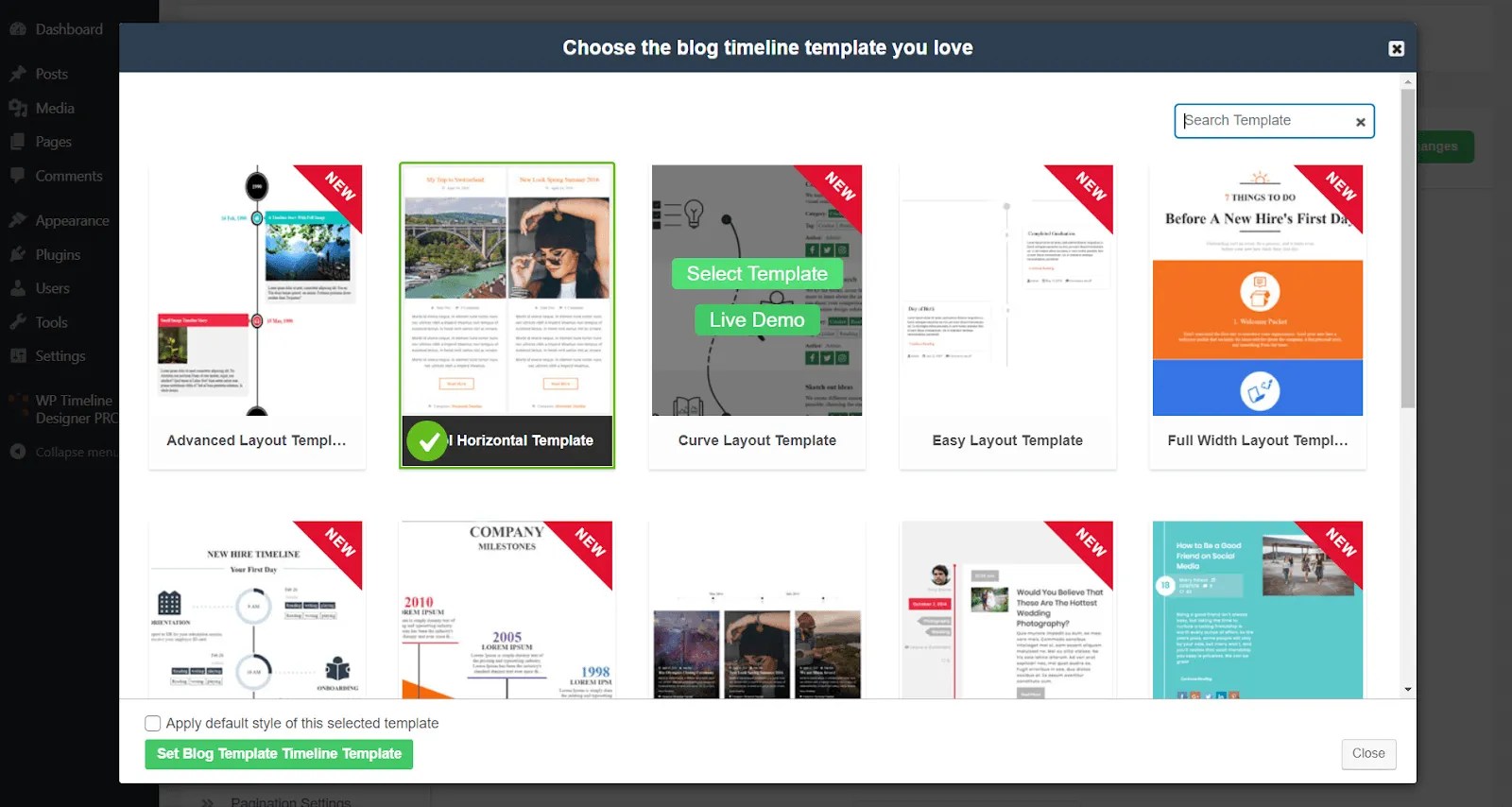Click the Plugins icon in the sidebar

point(18,254)
